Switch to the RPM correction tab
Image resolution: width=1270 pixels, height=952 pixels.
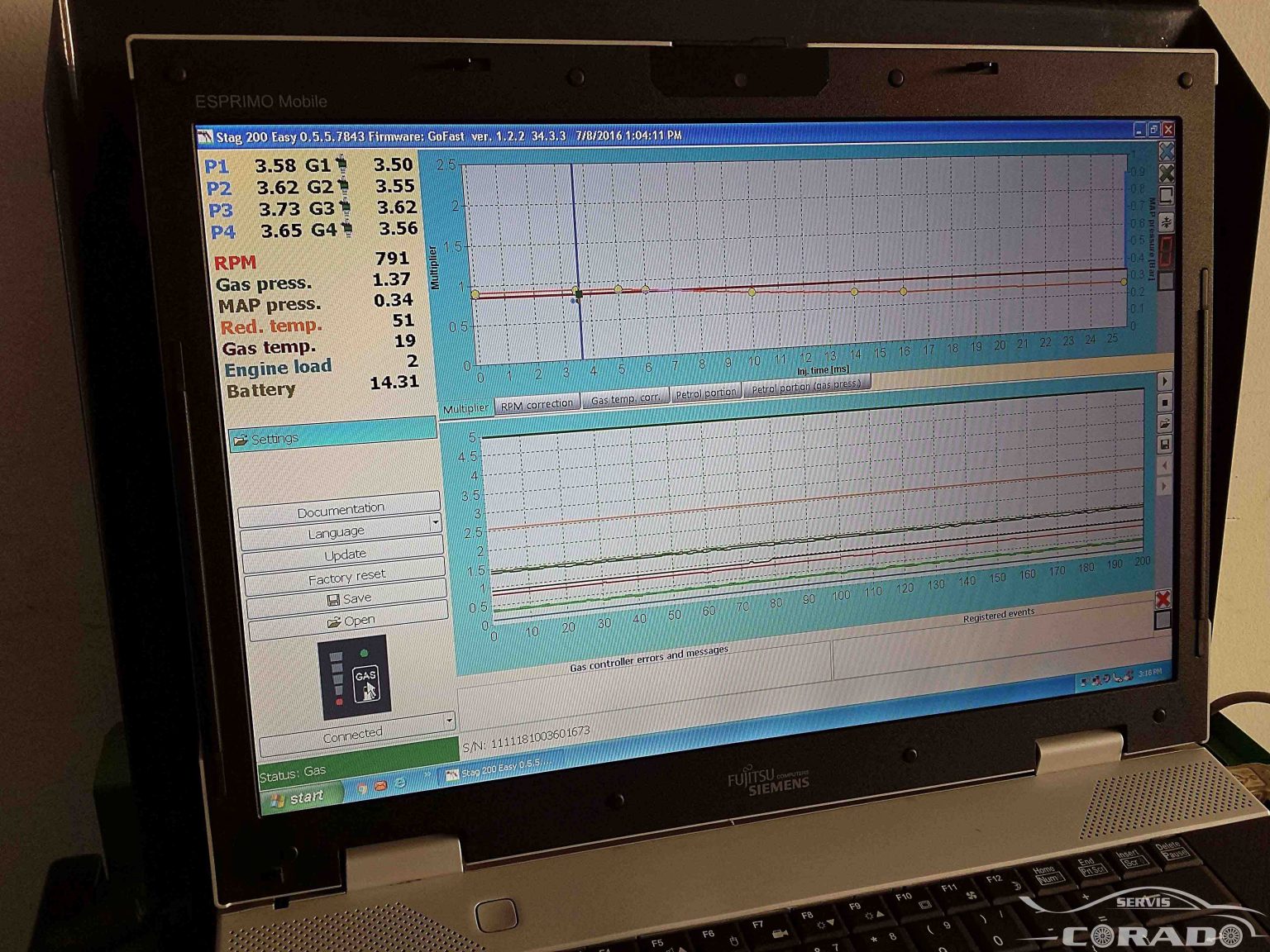point(537,404)
